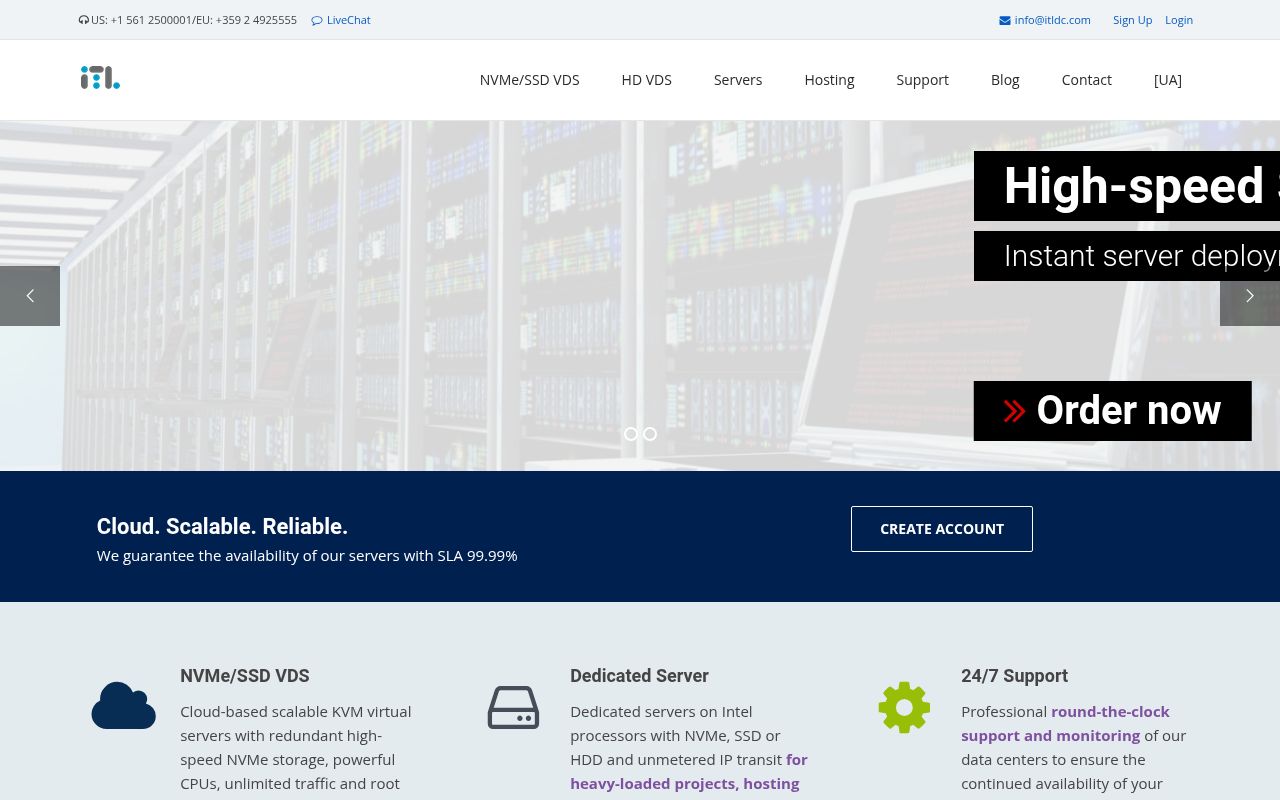Click the Sign Up link
Screen dimensions: 1280x800
[x=1132, y=20]
